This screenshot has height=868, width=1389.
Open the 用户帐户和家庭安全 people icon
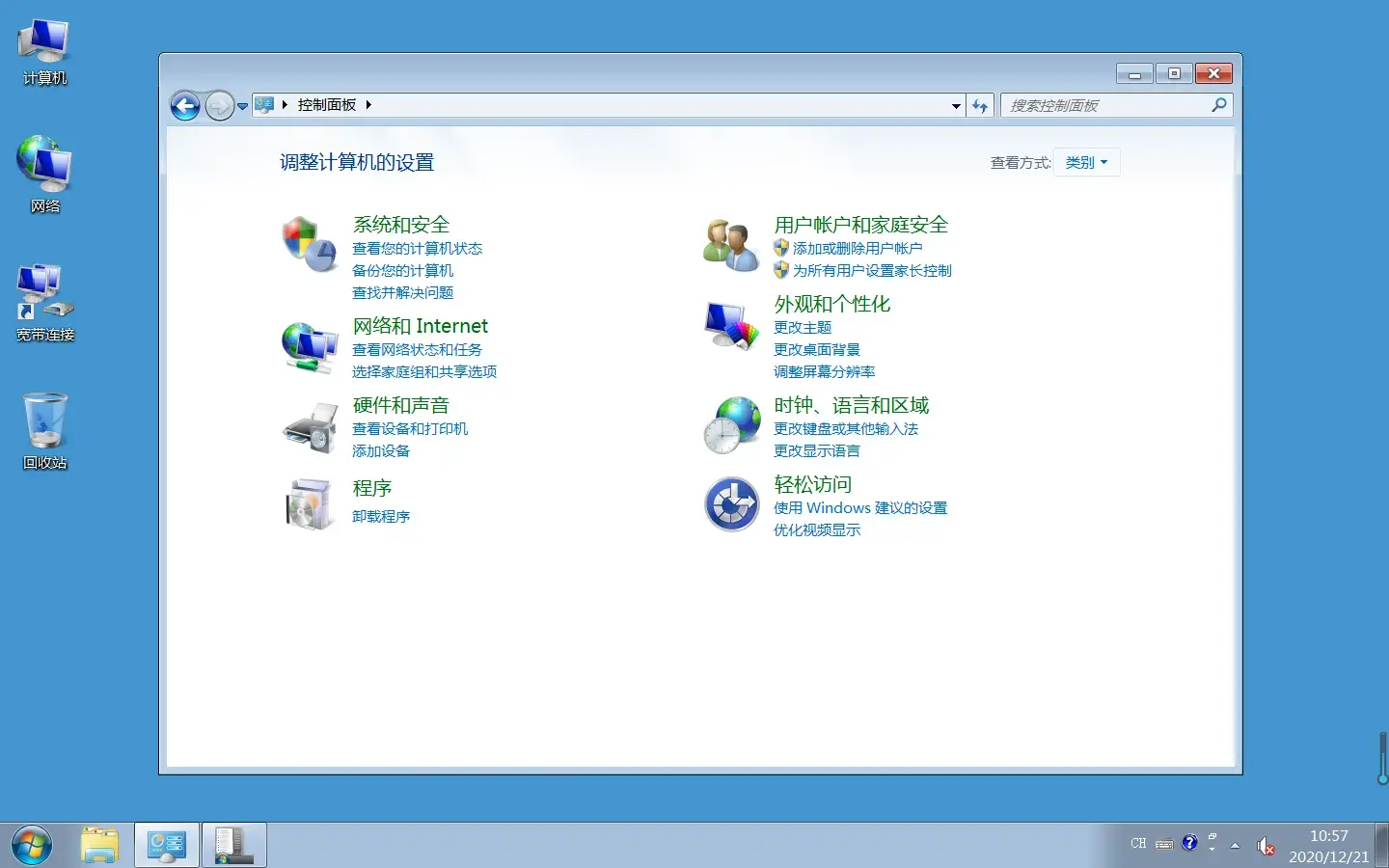(x=731, y=244)
